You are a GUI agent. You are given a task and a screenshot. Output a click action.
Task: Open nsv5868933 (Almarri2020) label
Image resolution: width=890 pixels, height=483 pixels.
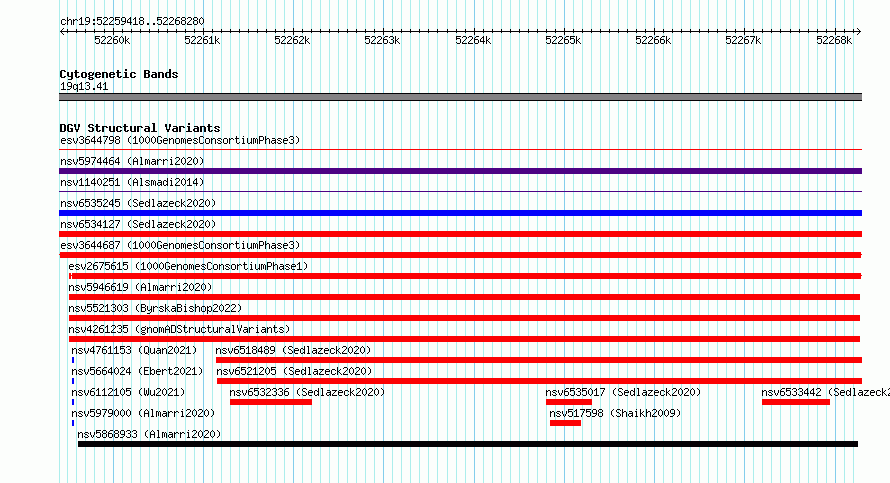coord(149,434)
